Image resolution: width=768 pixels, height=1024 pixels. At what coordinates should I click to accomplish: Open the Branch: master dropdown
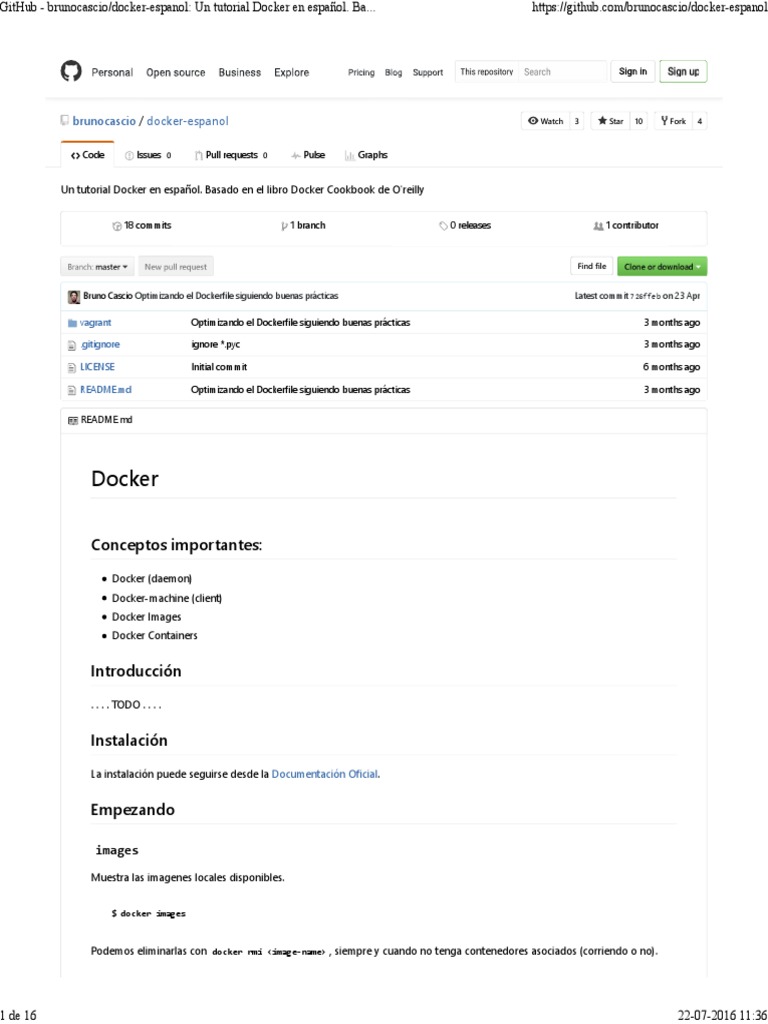click(x=97, y=267)
